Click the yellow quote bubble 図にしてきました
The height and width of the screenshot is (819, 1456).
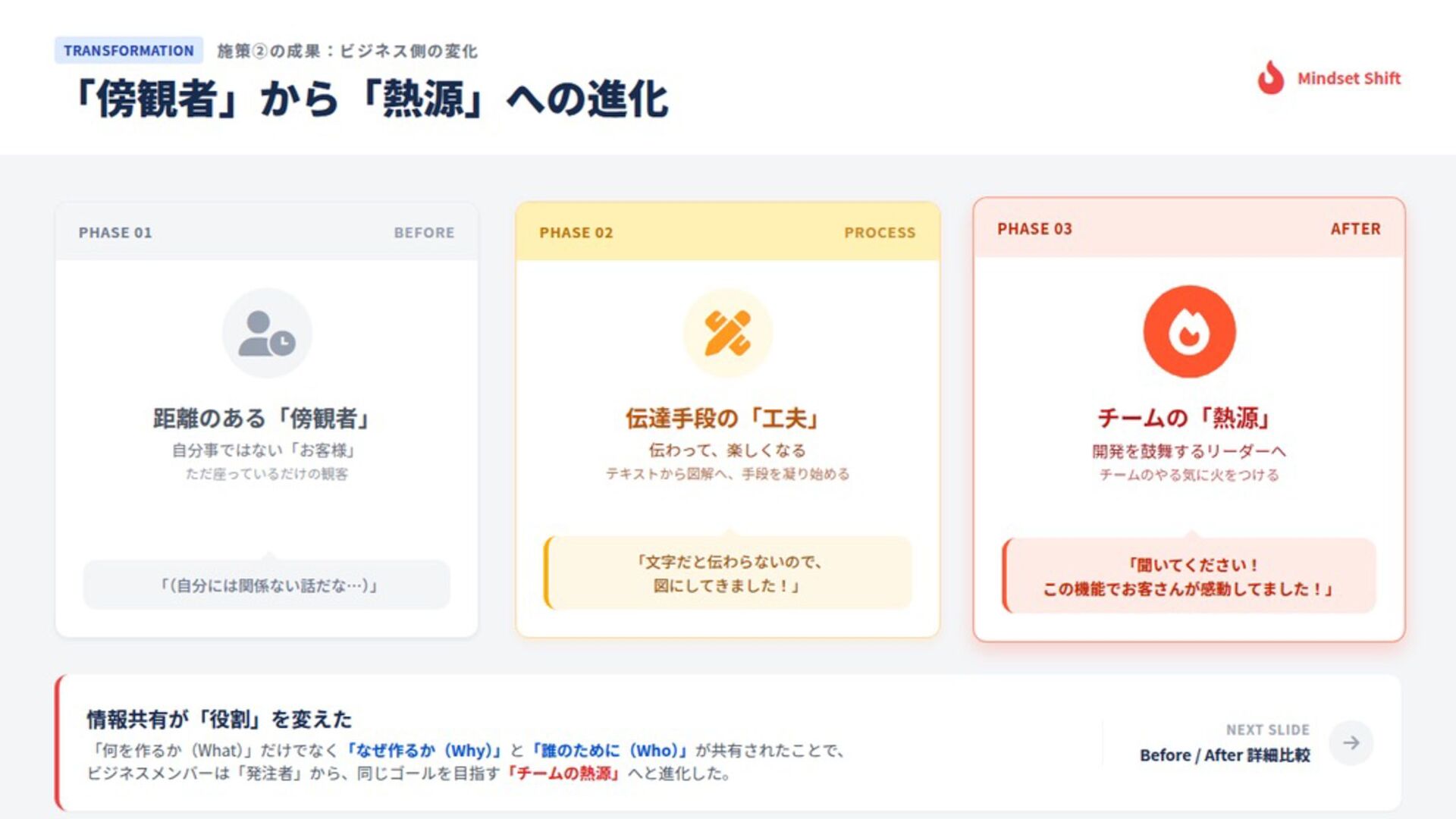tap(728, 573)
